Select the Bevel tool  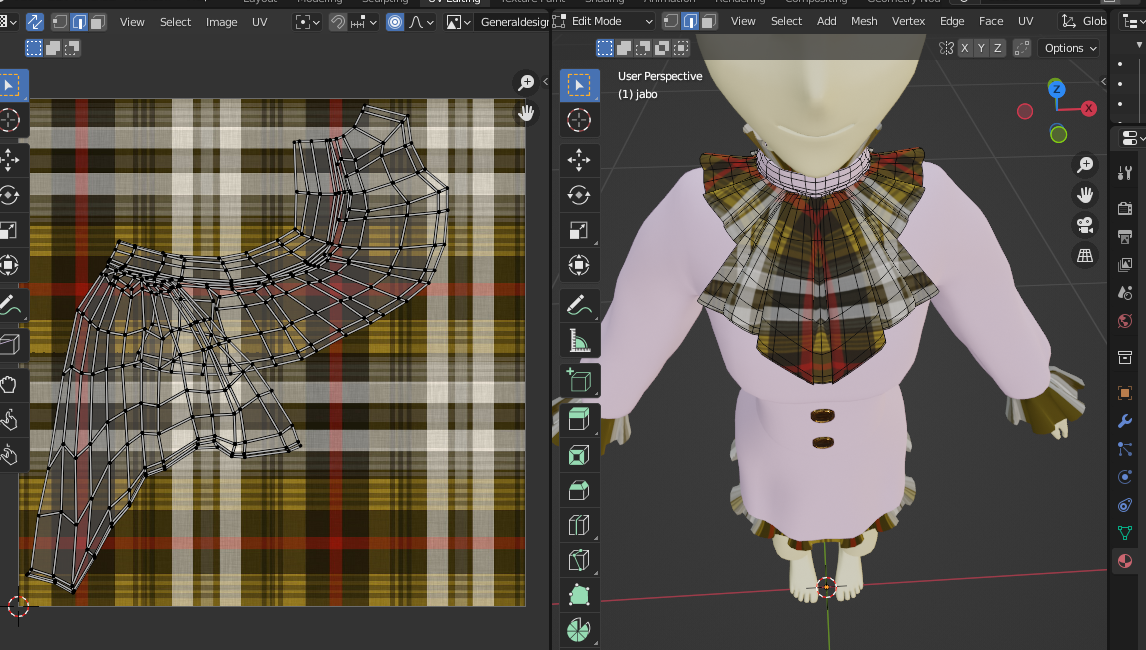579,490
